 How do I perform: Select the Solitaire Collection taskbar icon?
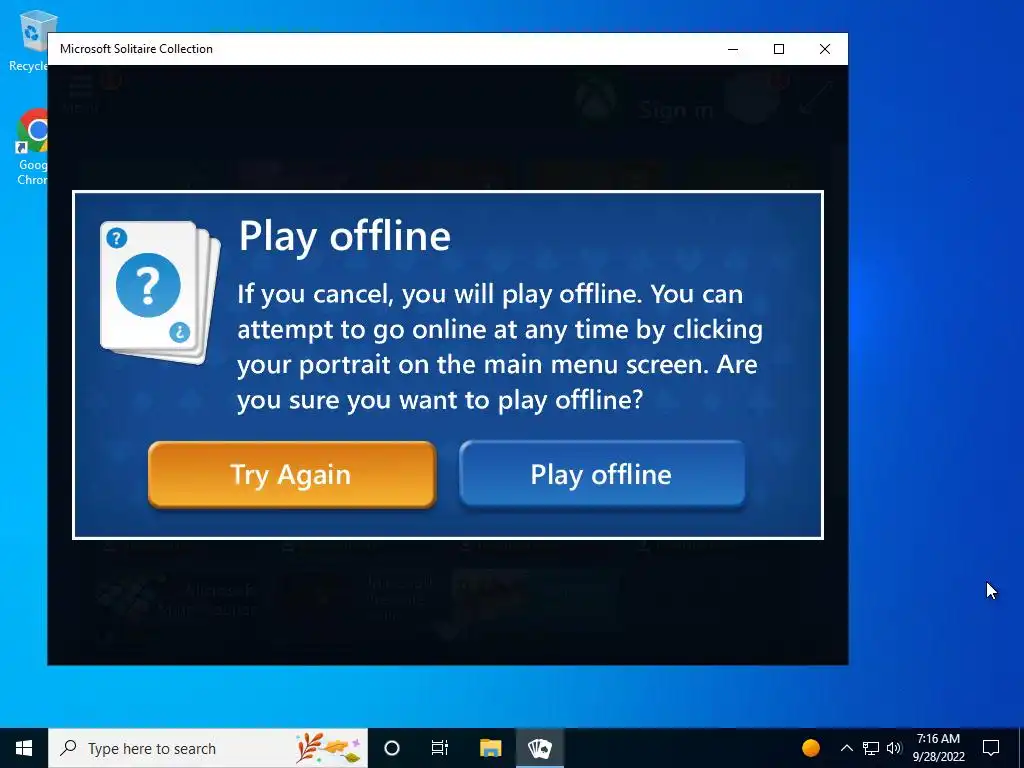point(540,748)
